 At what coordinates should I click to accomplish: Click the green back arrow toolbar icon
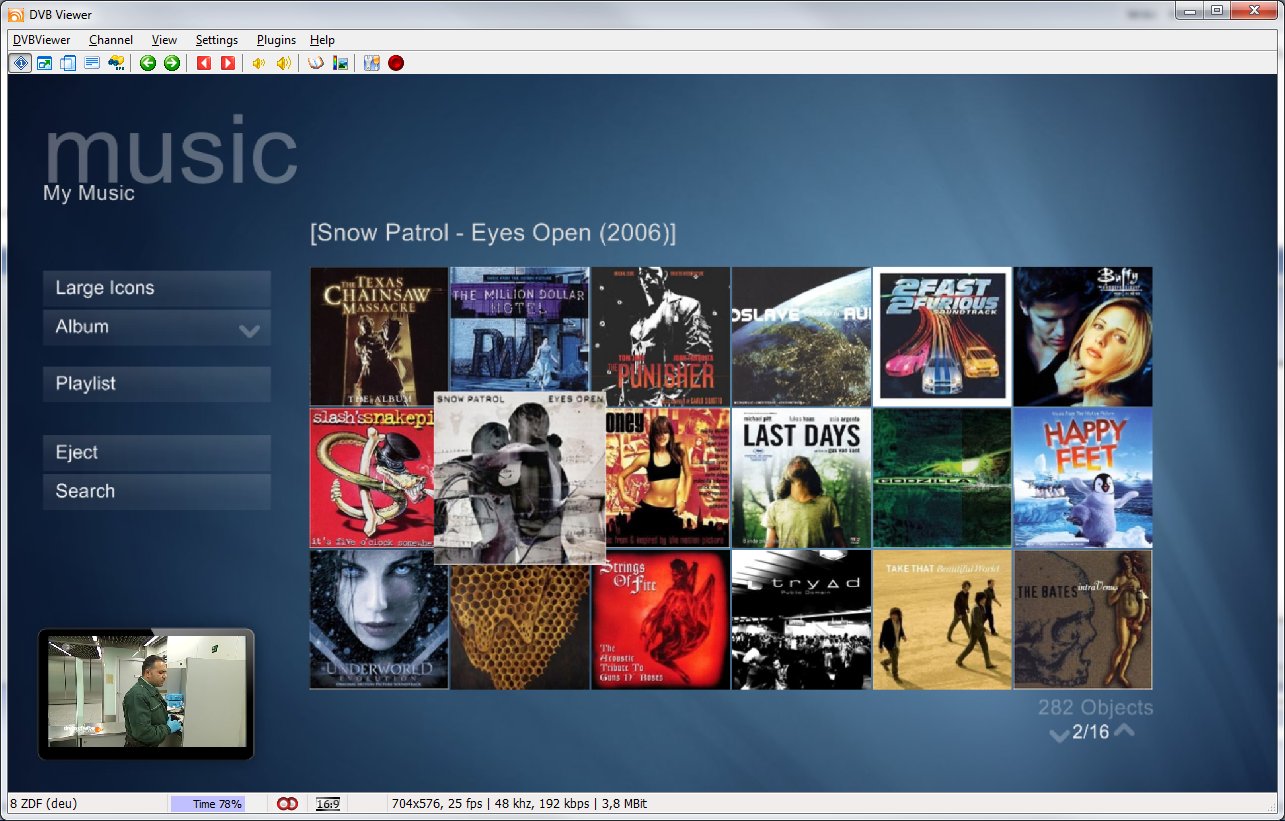[x=148, y=63]
